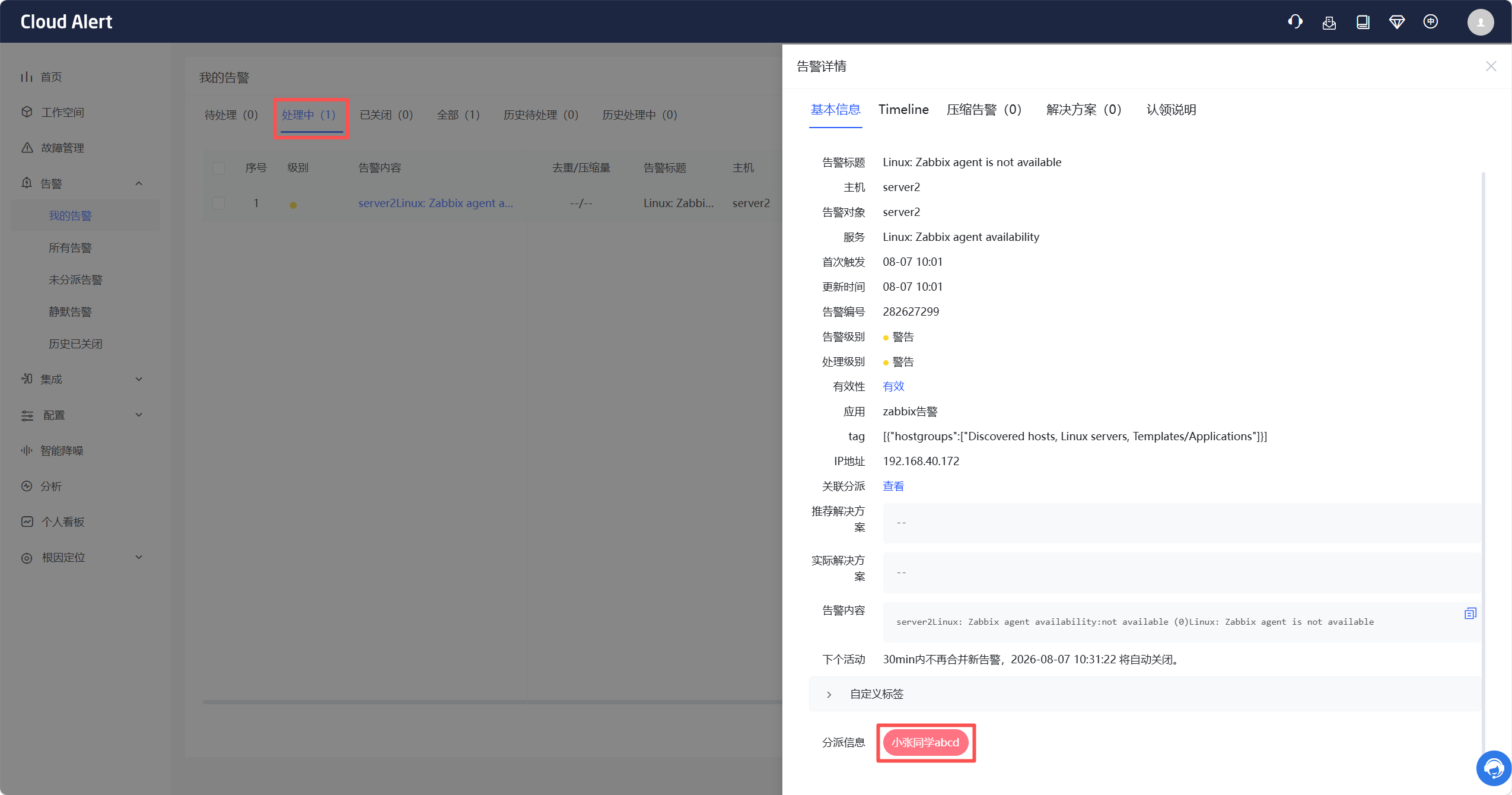This screenshot has height=795, width=1512.
Task: Select the 已关闭 (0) tab
Action: 386,115
